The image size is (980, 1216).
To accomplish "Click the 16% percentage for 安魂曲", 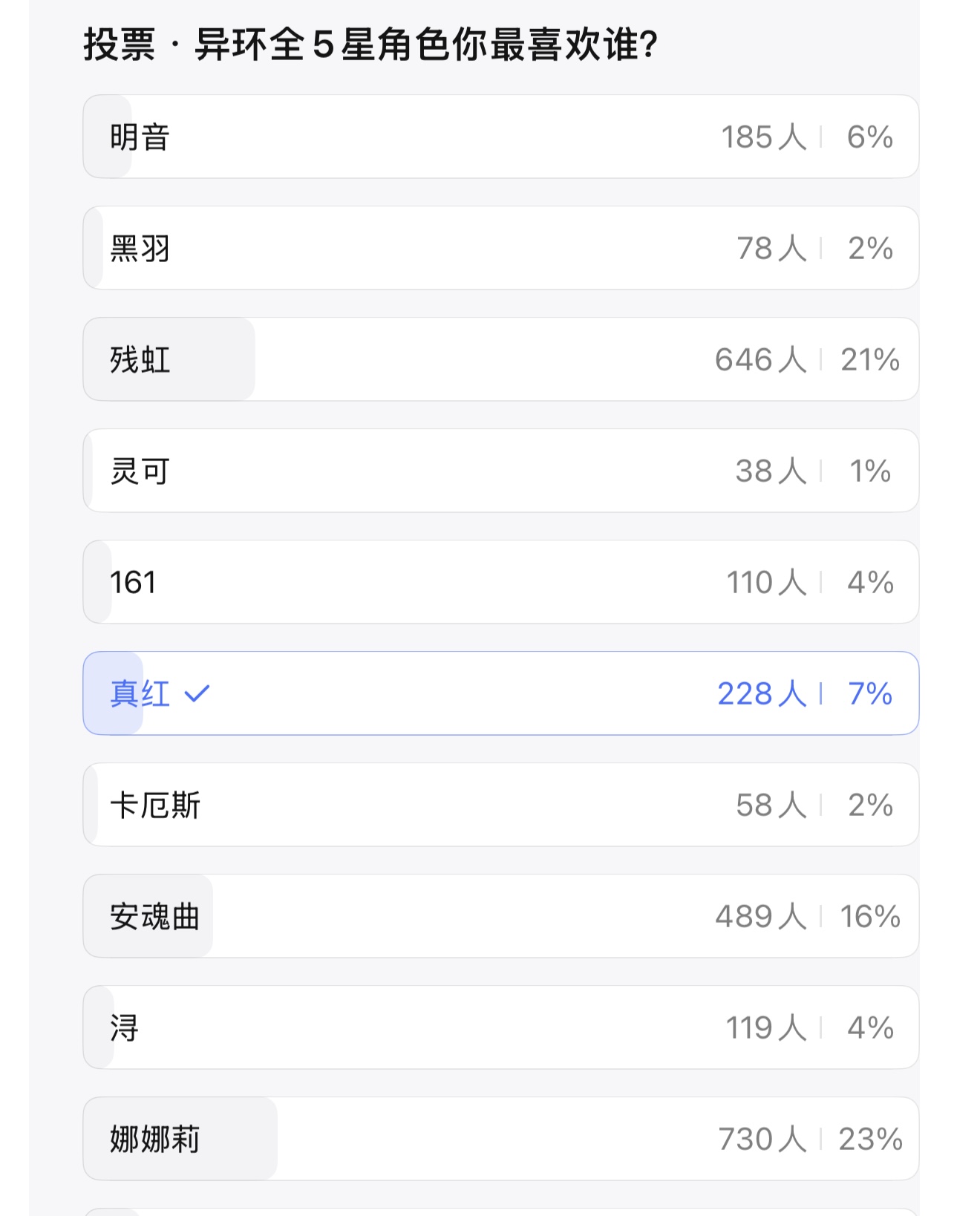I will 870,917.
